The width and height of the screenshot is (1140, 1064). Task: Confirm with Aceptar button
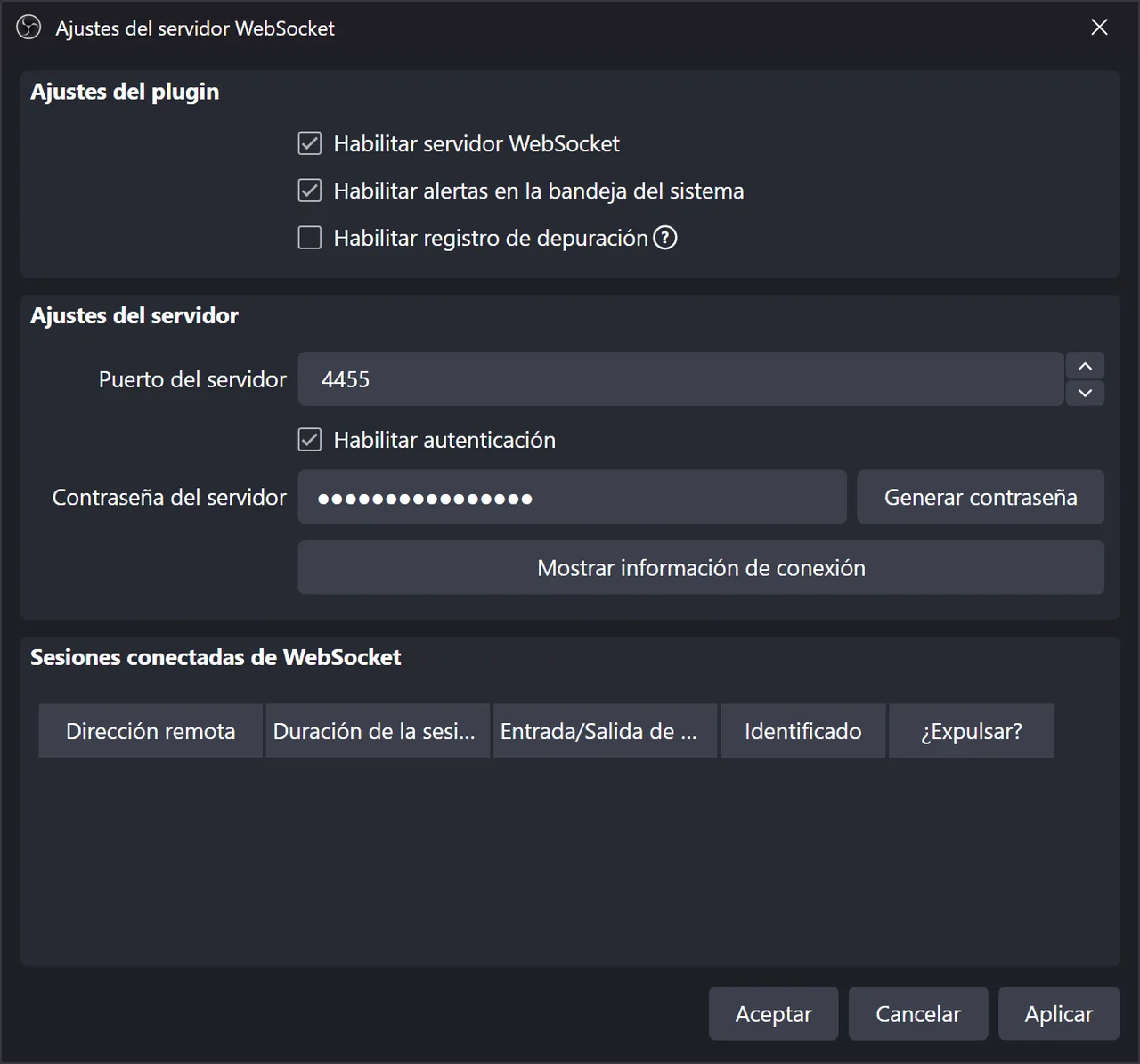(x=773, y=1013)
